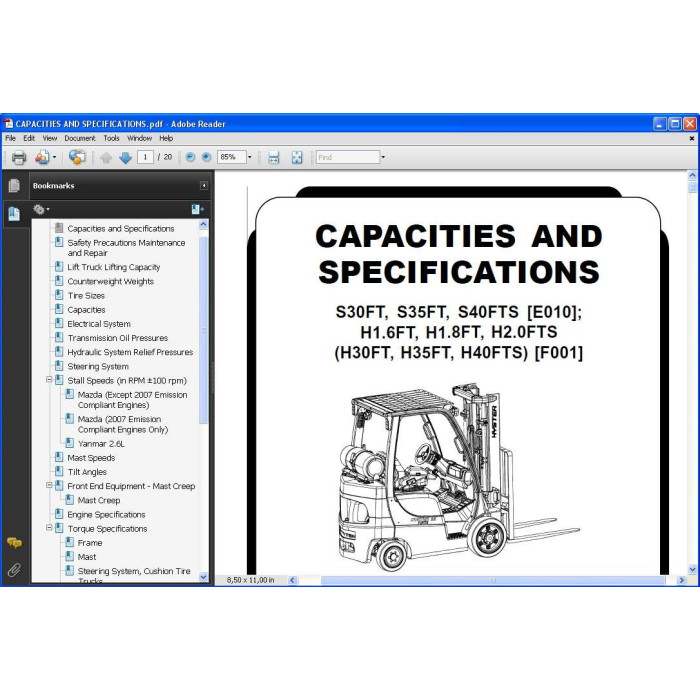
Task: Click bookmarks panel scroll up arrow
Action: (x=203, y=224)
